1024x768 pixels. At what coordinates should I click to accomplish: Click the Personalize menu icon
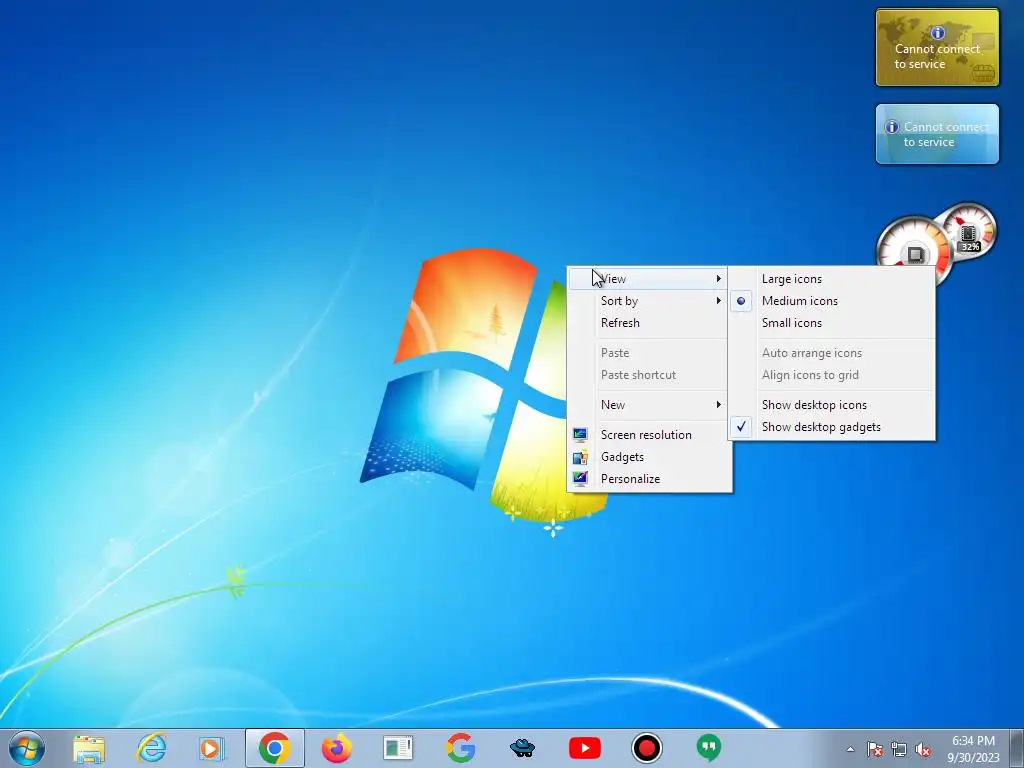[x=580, y=479]
